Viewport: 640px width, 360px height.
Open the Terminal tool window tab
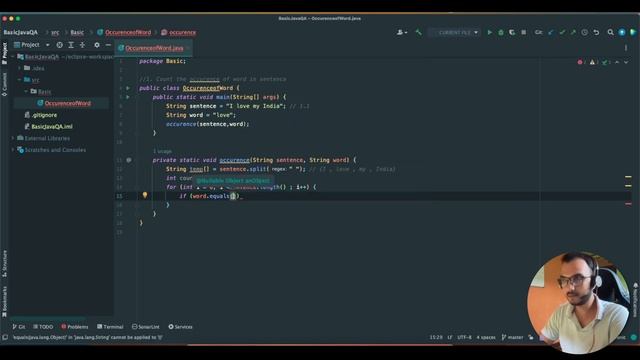point(110,327)
